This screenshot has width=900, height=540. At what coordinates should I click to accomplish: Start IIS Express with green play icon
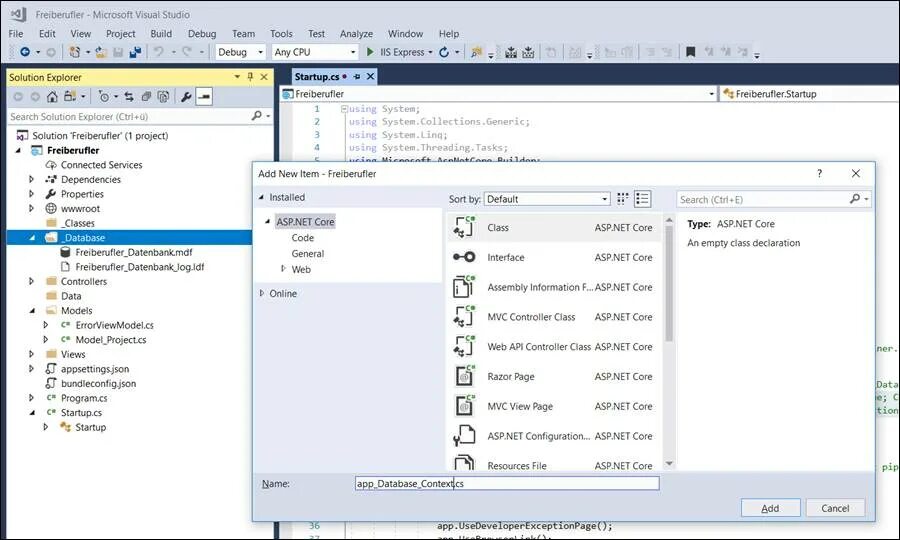coord(370,52)
